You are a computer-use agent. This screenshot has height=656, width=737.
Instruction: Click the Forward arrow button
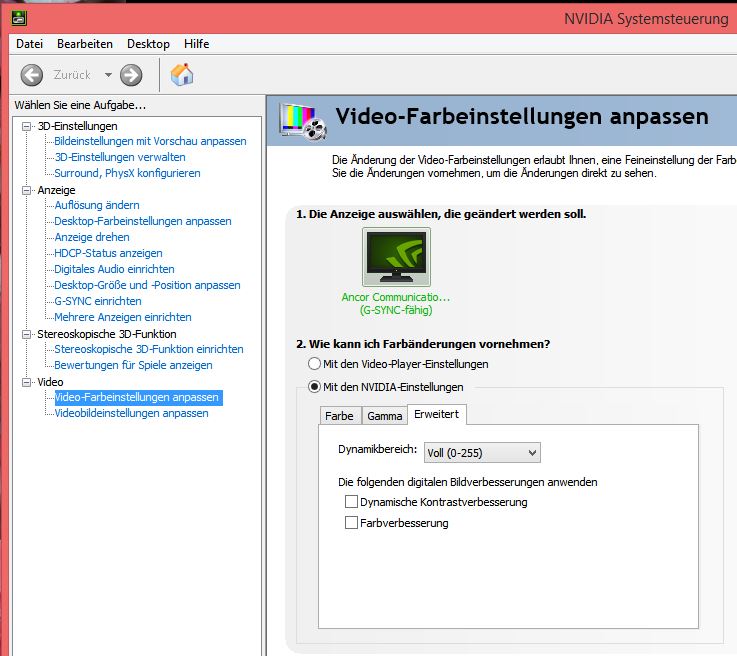tap(131, 75)
